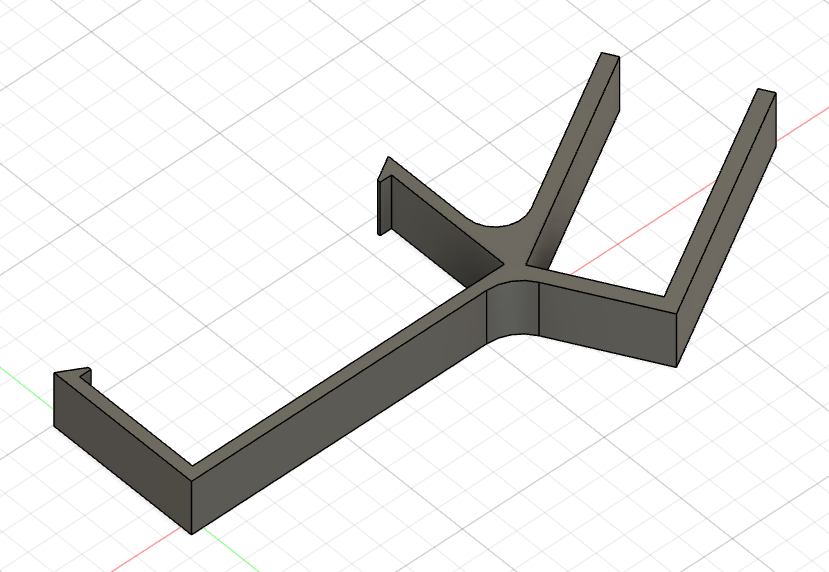The image size is (829, 572).
Task: Select the top end of the middle prong
Action: [608, 57]
